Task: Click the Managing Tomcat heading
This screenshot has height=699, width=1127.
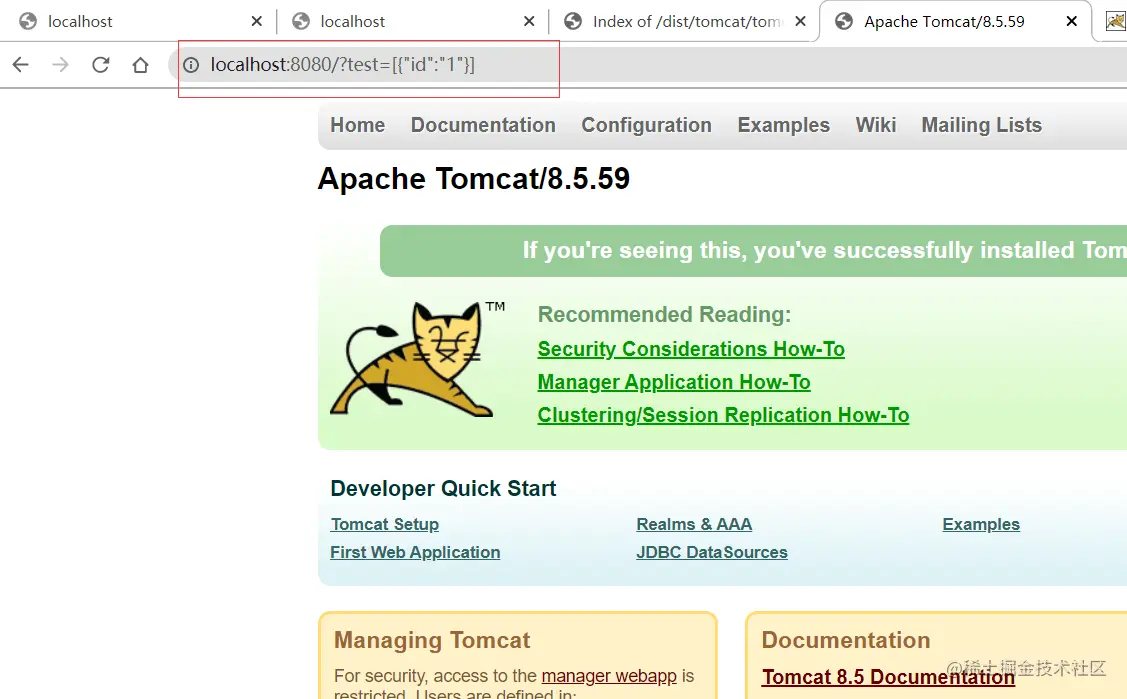Action: coord(432,640)
